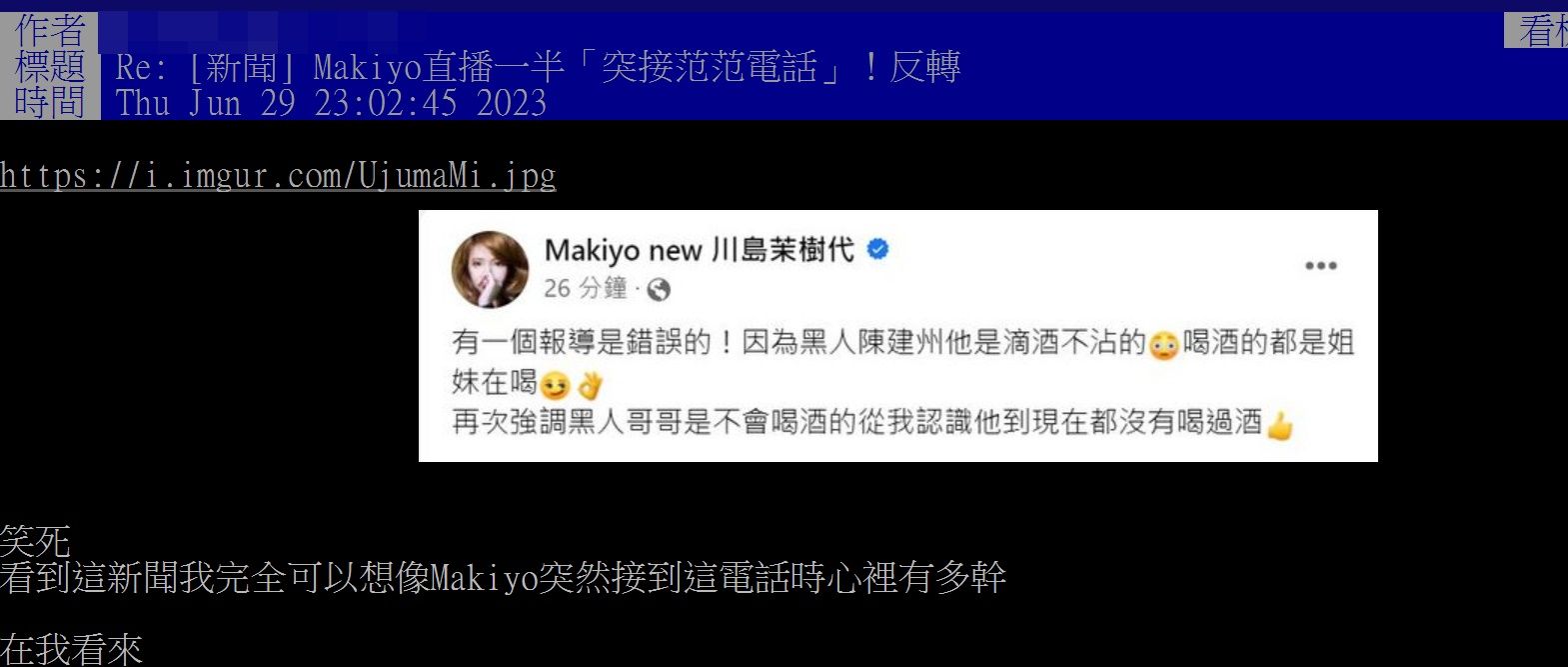Click the 時間 header label
This screenshot has width=1568, height=667.
point(50,102)
